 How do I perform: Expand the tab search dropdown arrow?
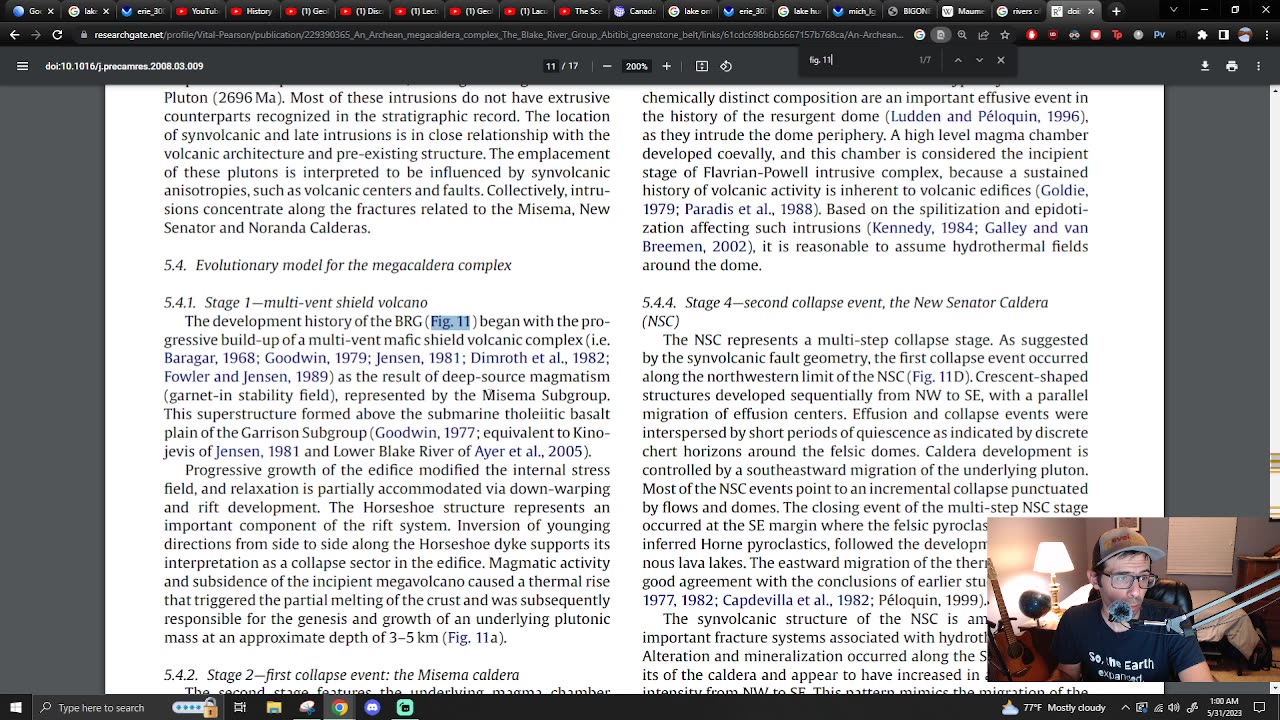(x=1174, y=11)
